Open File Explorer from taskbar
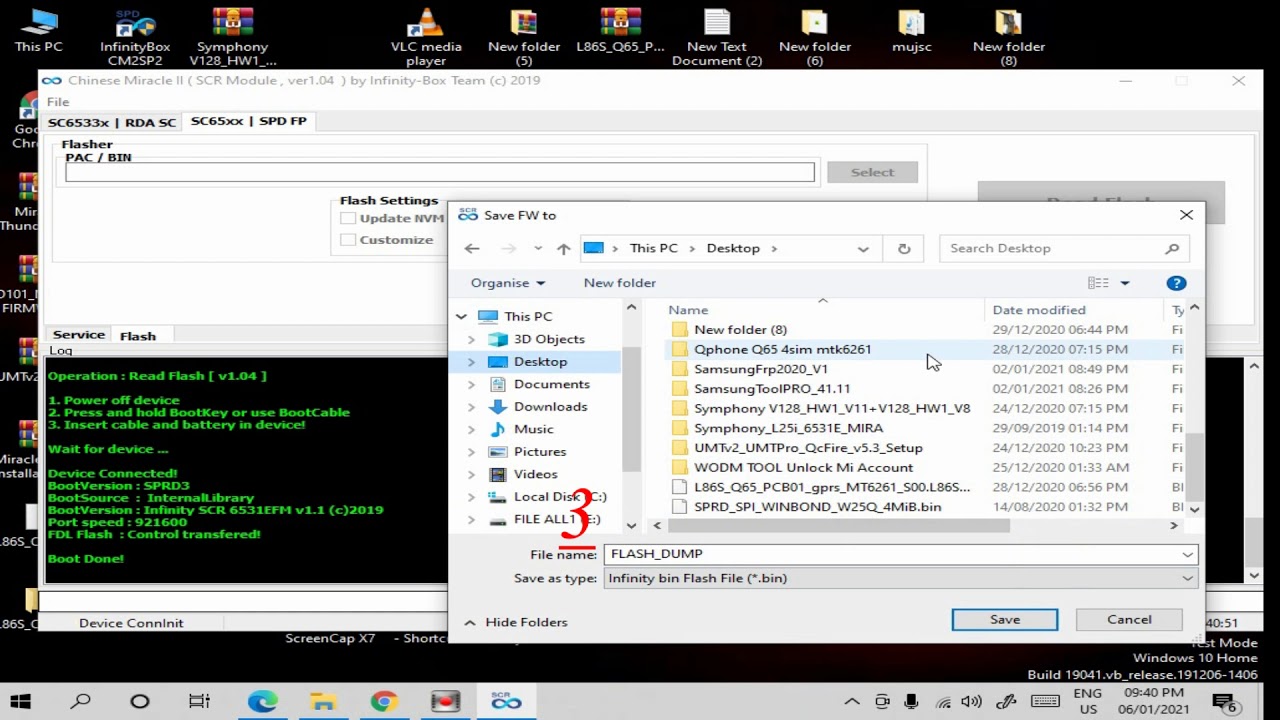This screenshot has width=1280, height=720. click(323, 702)
